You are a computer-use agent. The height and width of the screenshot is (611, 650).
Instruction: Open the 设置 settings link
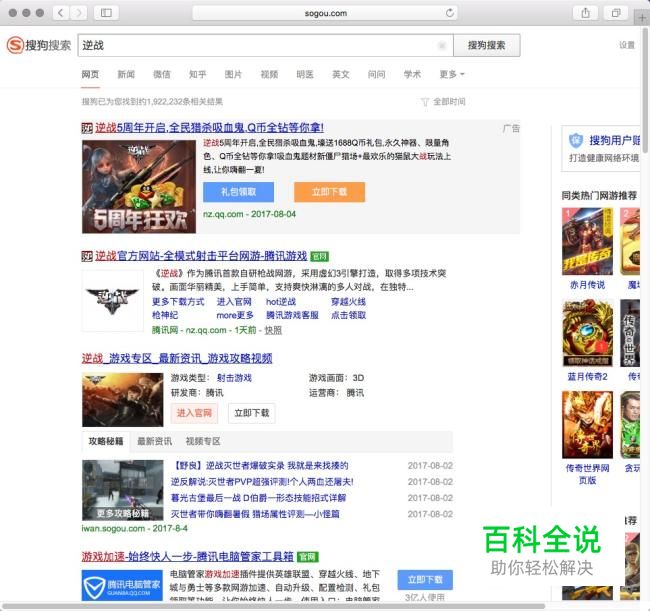coord(627,45)
